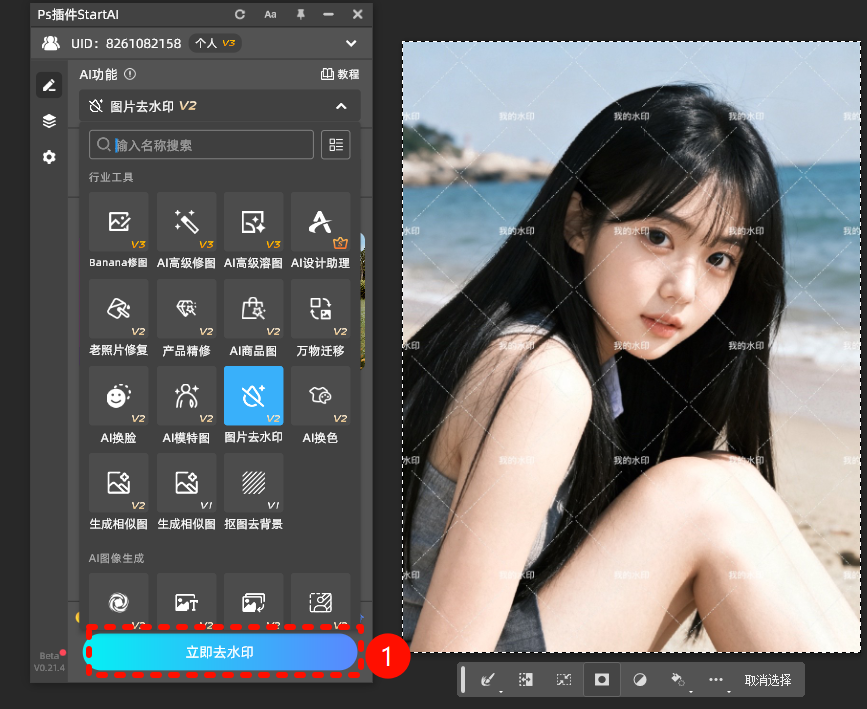Click the name search input field

click(200, 144)
